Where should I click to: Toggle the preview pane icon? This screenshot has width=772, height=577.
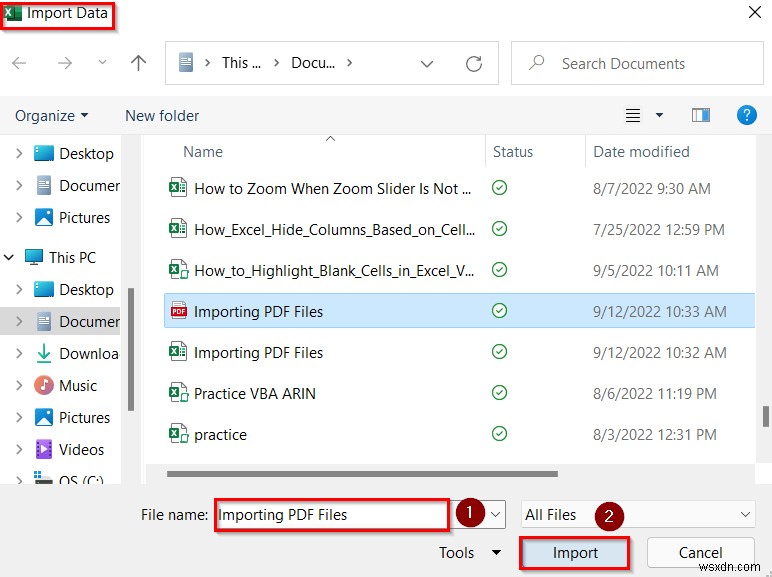pyautogui.click(x=701, y=115)
